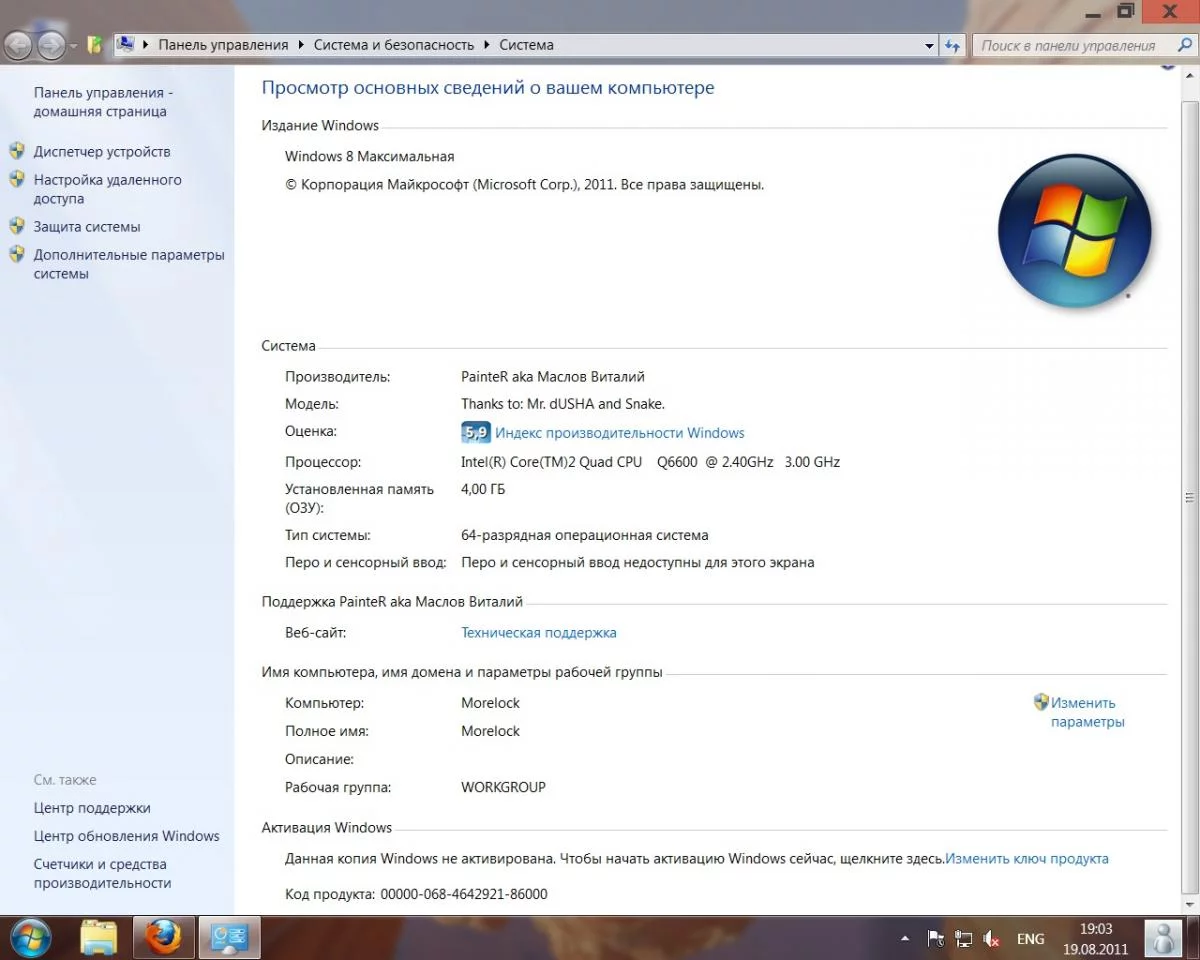Screen dimensions: 1200x960
Task: Open 'Центр обновления Windows' link
Action: point(127,836)
